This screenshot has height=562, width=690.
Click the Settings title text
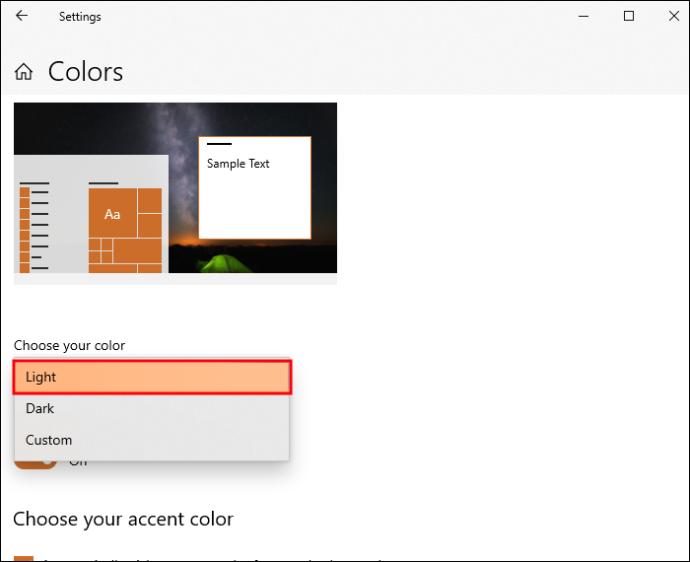80,17
